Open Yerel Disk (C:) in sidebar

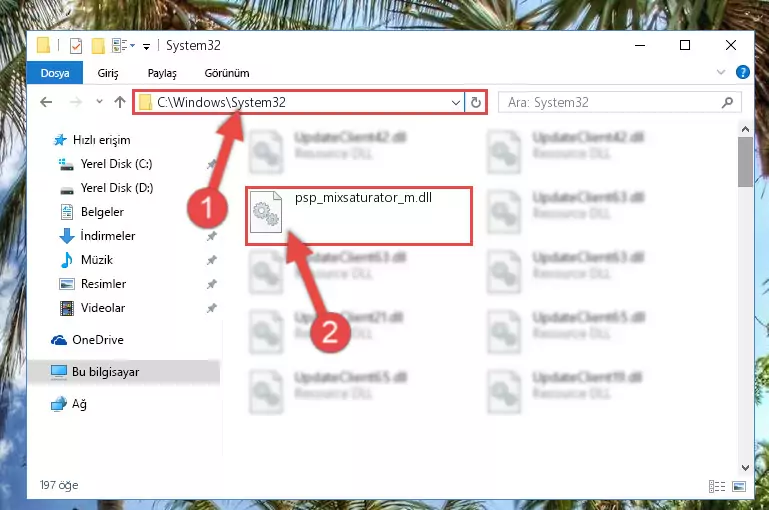pos(116,164)
